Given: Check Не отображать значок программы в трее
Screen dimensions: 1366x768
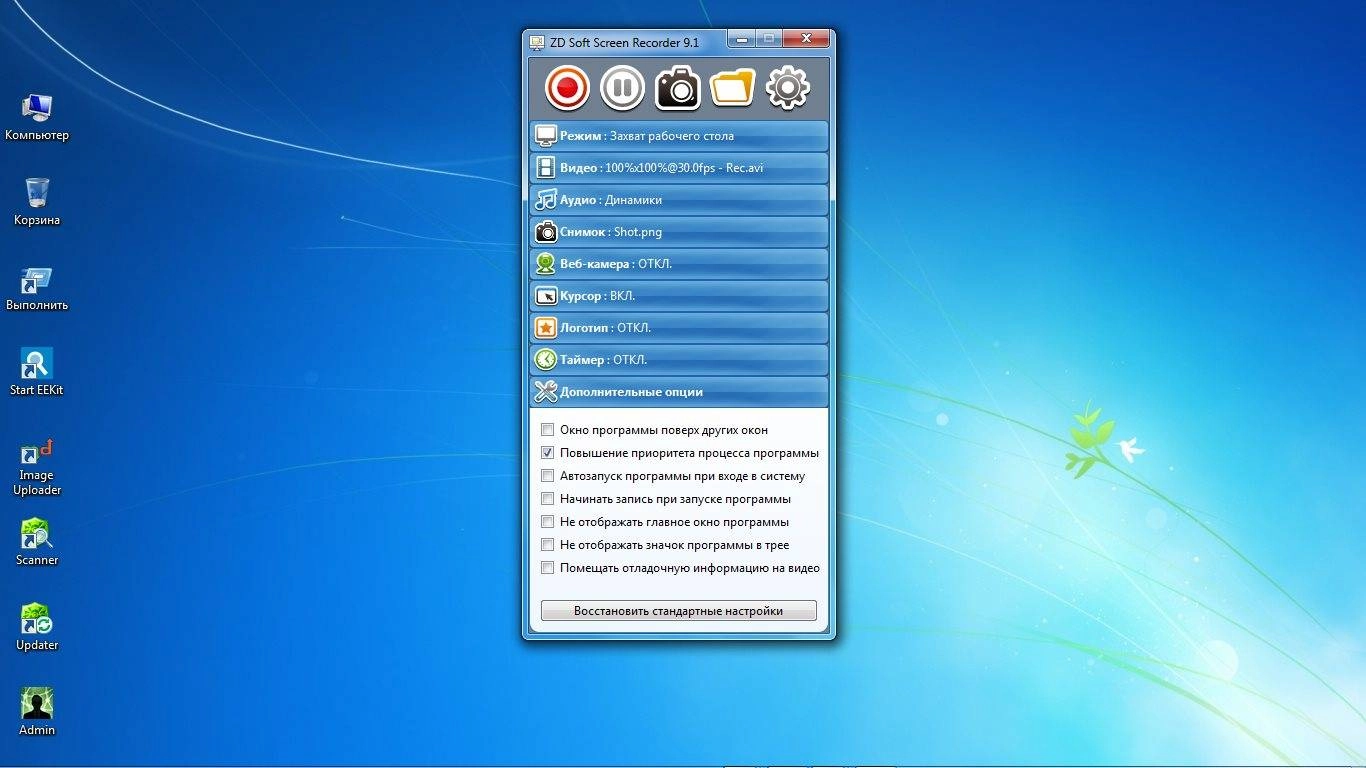Looking at the screenshot, I should pos(547,545).
